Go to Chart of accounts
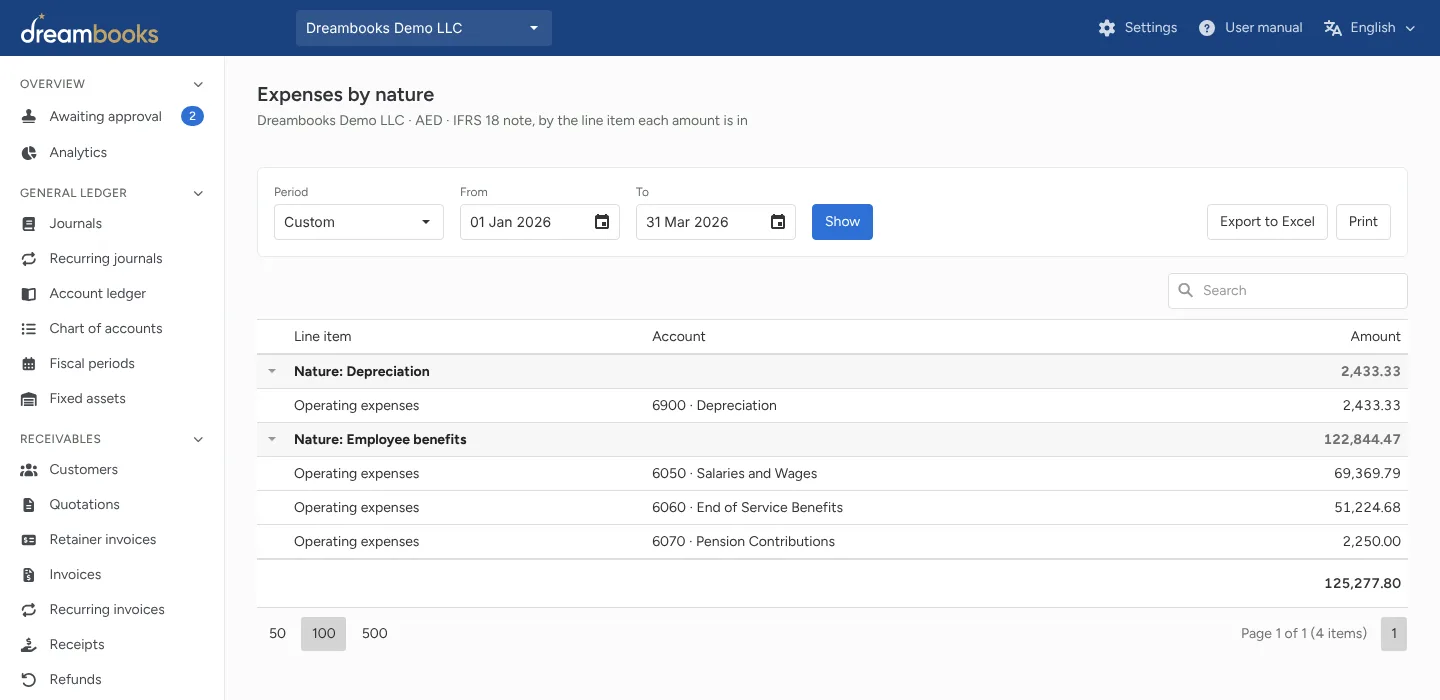1440x700 pixels. (x=106, y=329)
